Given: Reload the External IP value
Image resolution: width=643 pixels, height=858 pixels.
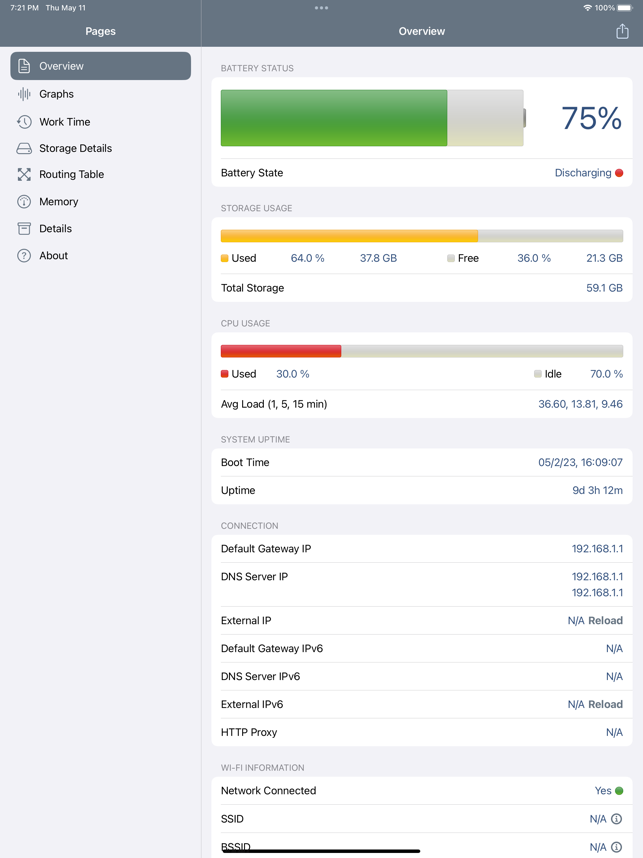Looking at the screenshot, I should click(x=605, y=621).
